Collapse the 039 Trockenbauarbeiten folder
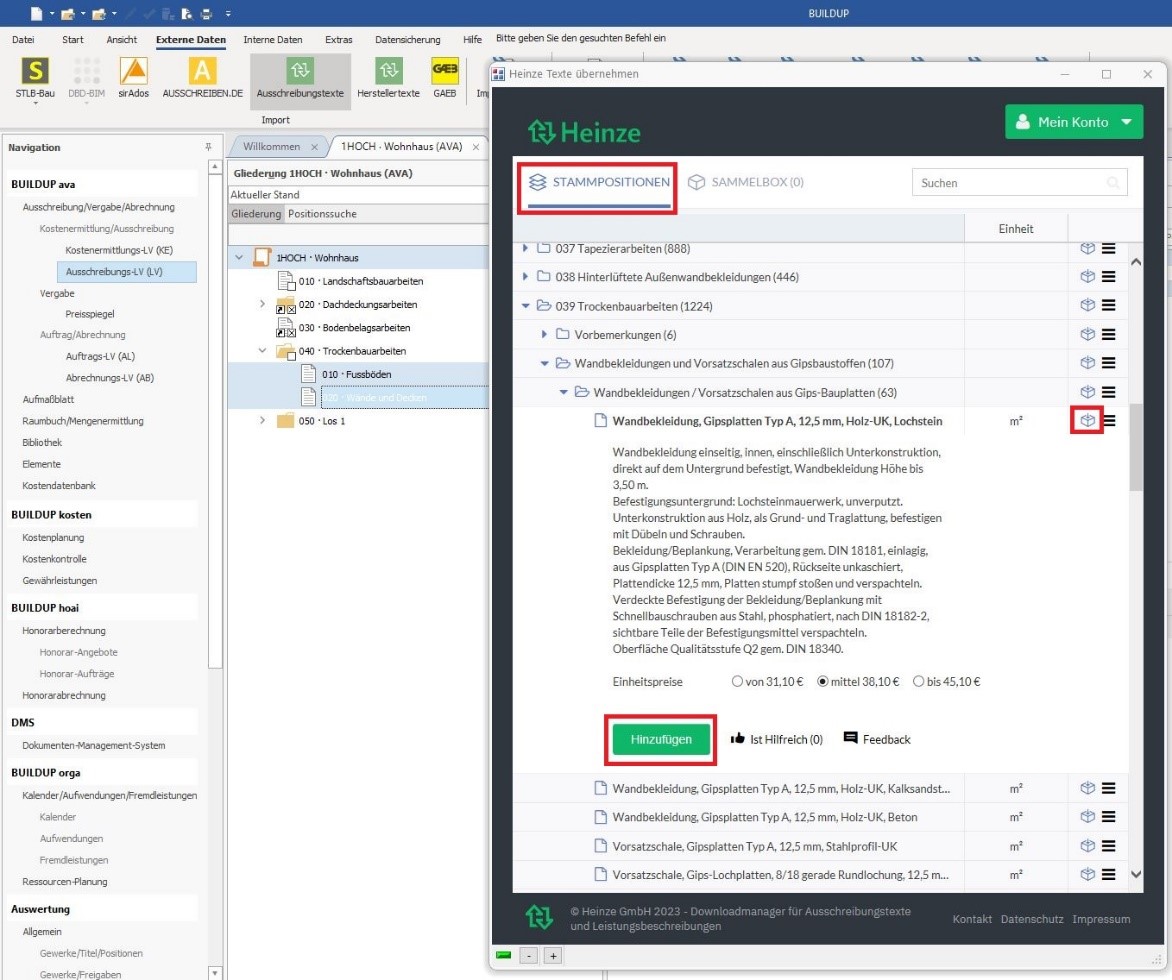The width and height of the screenshot is (1172, 980). tap(525, 306)
